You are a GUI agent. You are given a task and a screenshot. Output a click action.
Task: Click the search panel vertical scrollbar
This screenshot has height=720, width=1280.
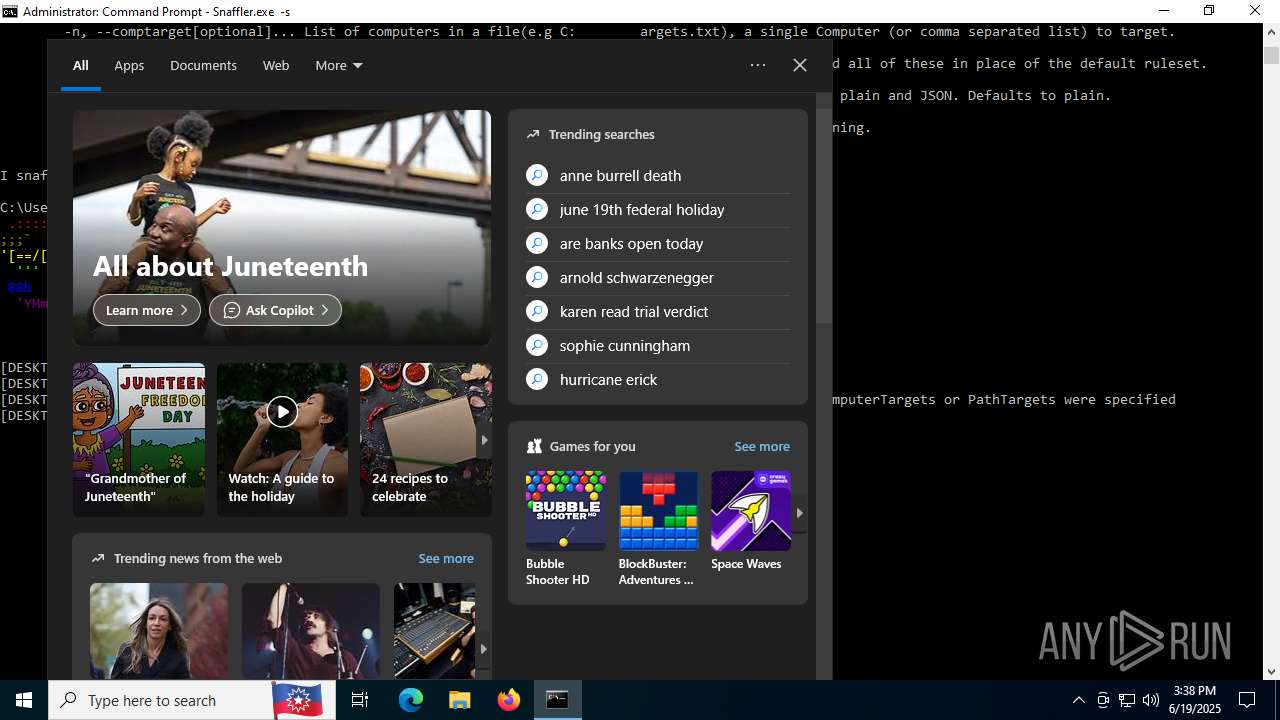click(x=824, y=216)
